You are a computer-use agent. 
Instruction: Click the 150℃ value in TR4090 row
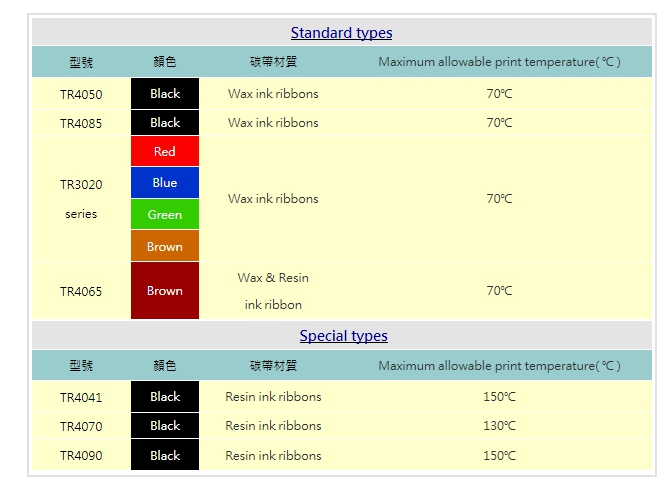[x=499, y=455]
